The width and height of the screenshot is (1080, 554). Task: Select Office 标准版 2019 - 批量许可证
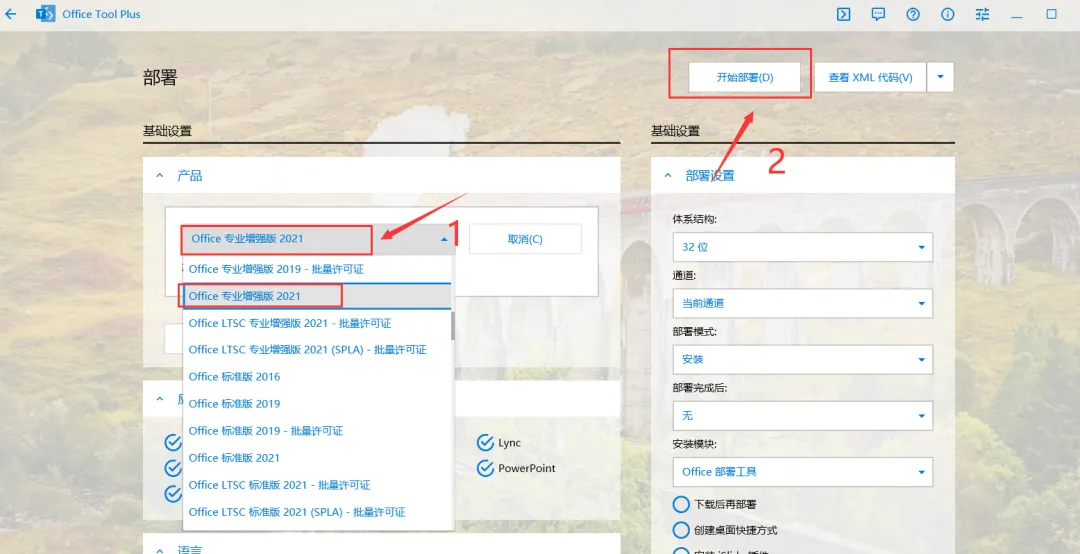click(x=317, y=431)
